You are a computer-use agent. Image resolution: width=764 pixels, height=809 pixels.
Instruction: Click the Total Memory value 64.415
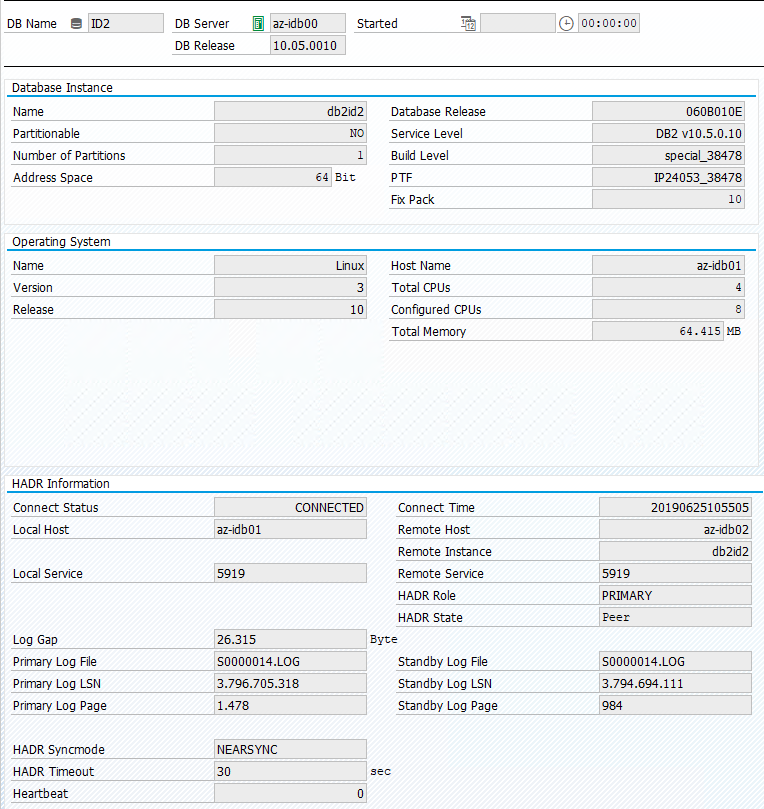tap(658, 332)
